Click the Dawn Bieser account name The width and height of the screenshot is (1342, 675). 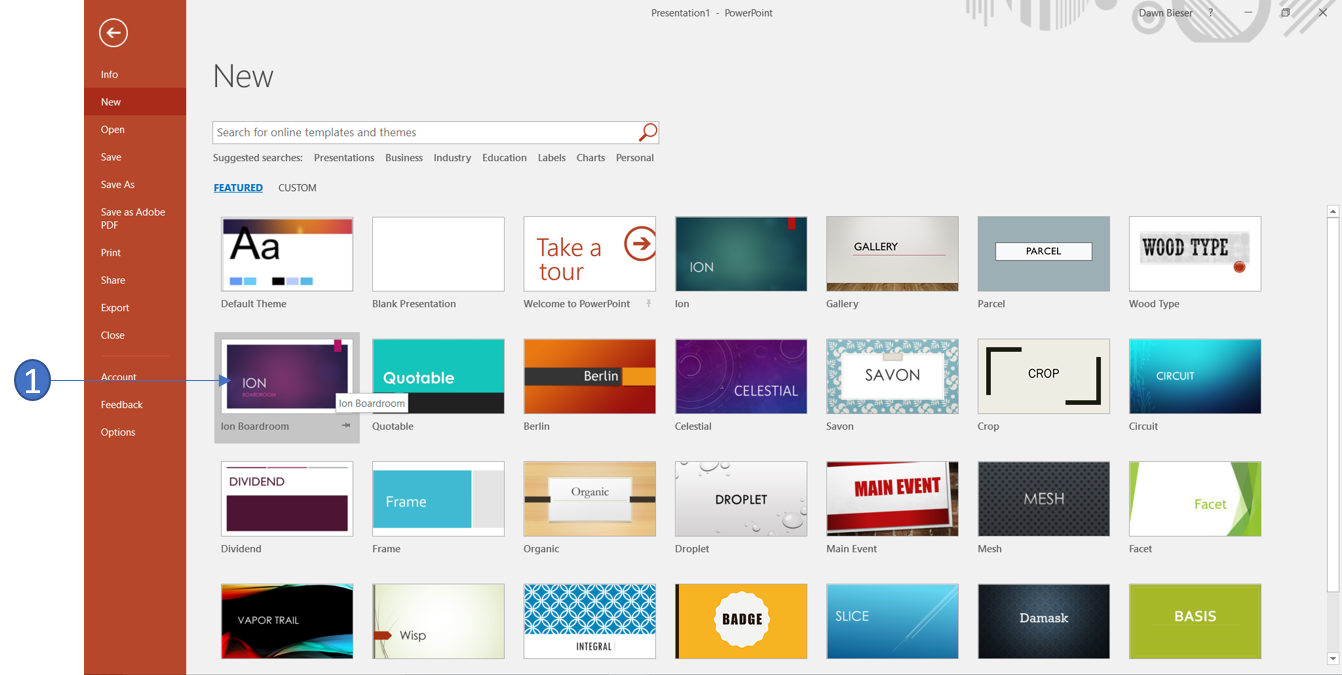pos(1165,13)
